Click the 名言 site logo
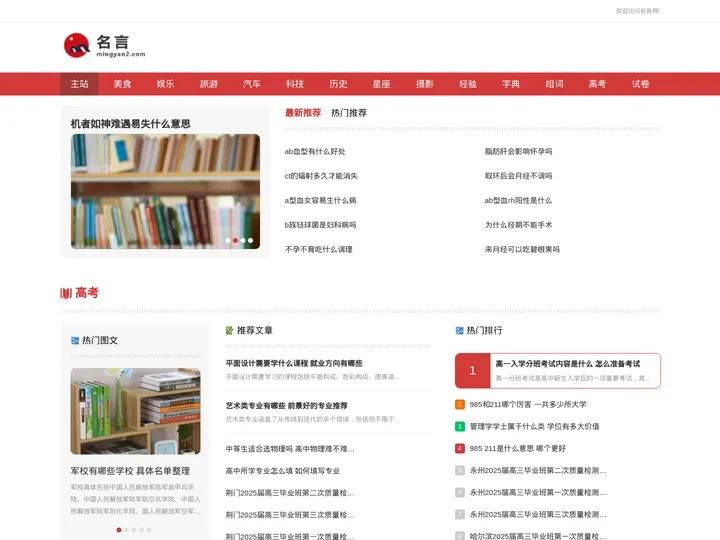Image resolution: width=720 pixels, height=540 pixels. click(x=105, y=45)
